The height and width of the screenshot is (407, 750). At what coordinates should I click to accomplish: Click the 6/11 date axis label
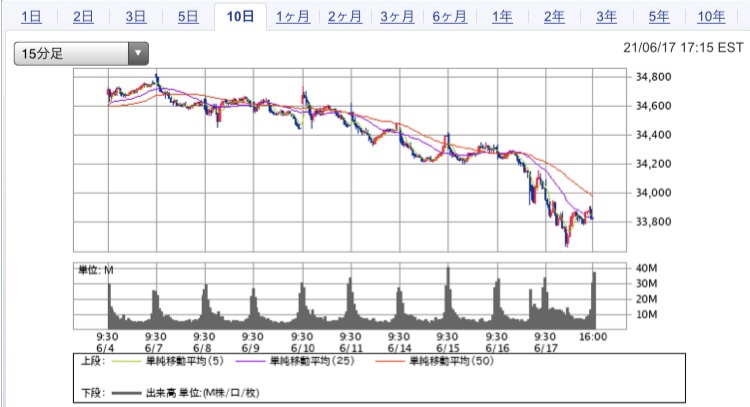click(x=351, y=348)
